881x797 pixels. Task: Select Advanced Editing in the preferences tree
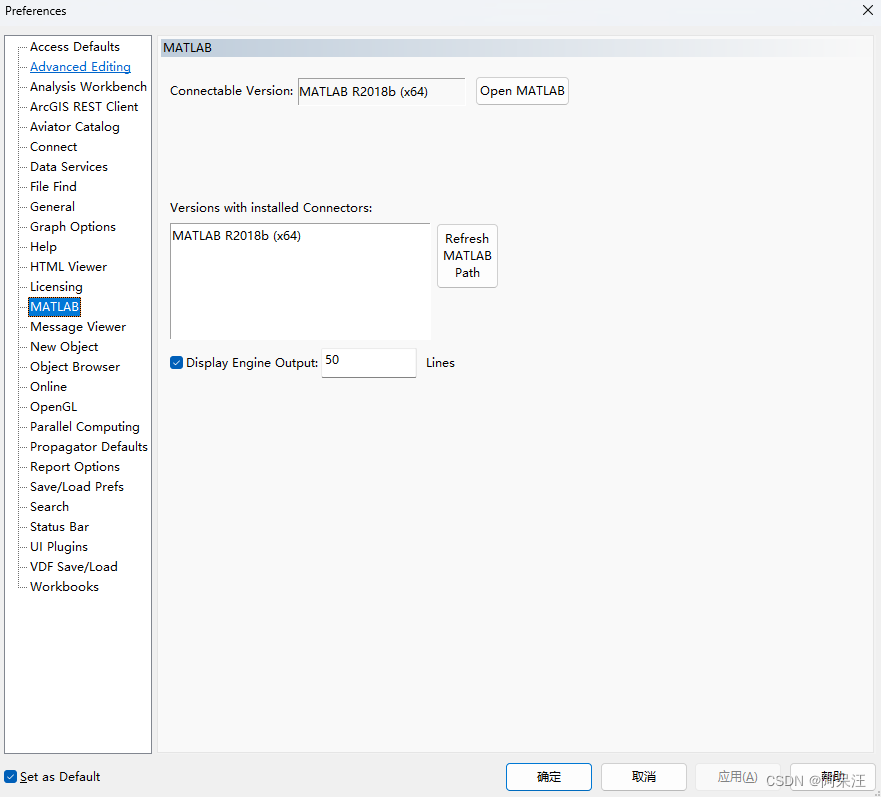(80, 67)
